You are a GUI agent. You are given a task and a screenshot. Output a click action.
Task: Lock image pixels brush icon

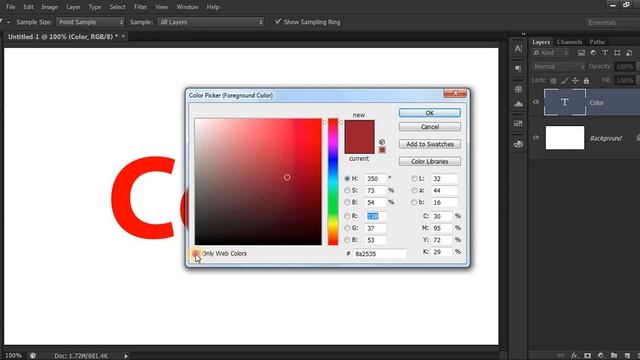(564, 81)
